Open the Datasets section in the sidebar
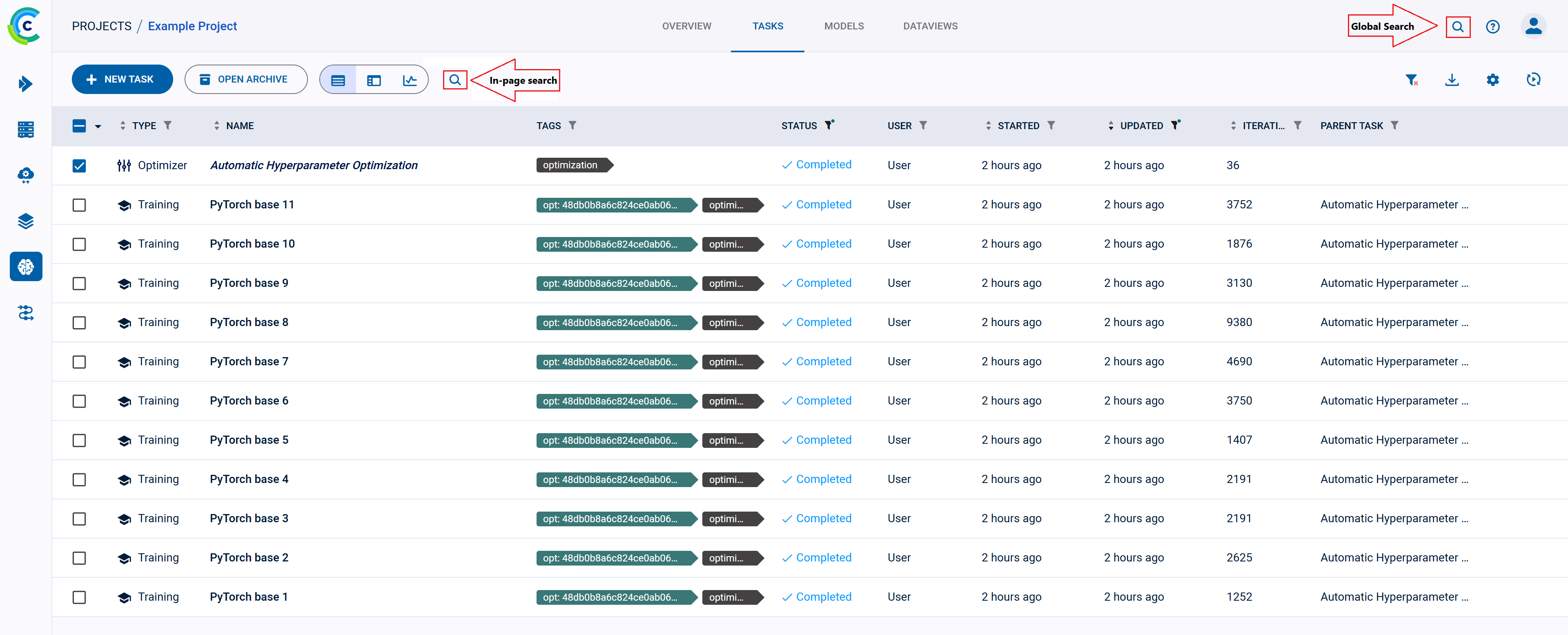Image resolution: width=1568 pixels, height=635 pixels. click(x=26, y=221)
